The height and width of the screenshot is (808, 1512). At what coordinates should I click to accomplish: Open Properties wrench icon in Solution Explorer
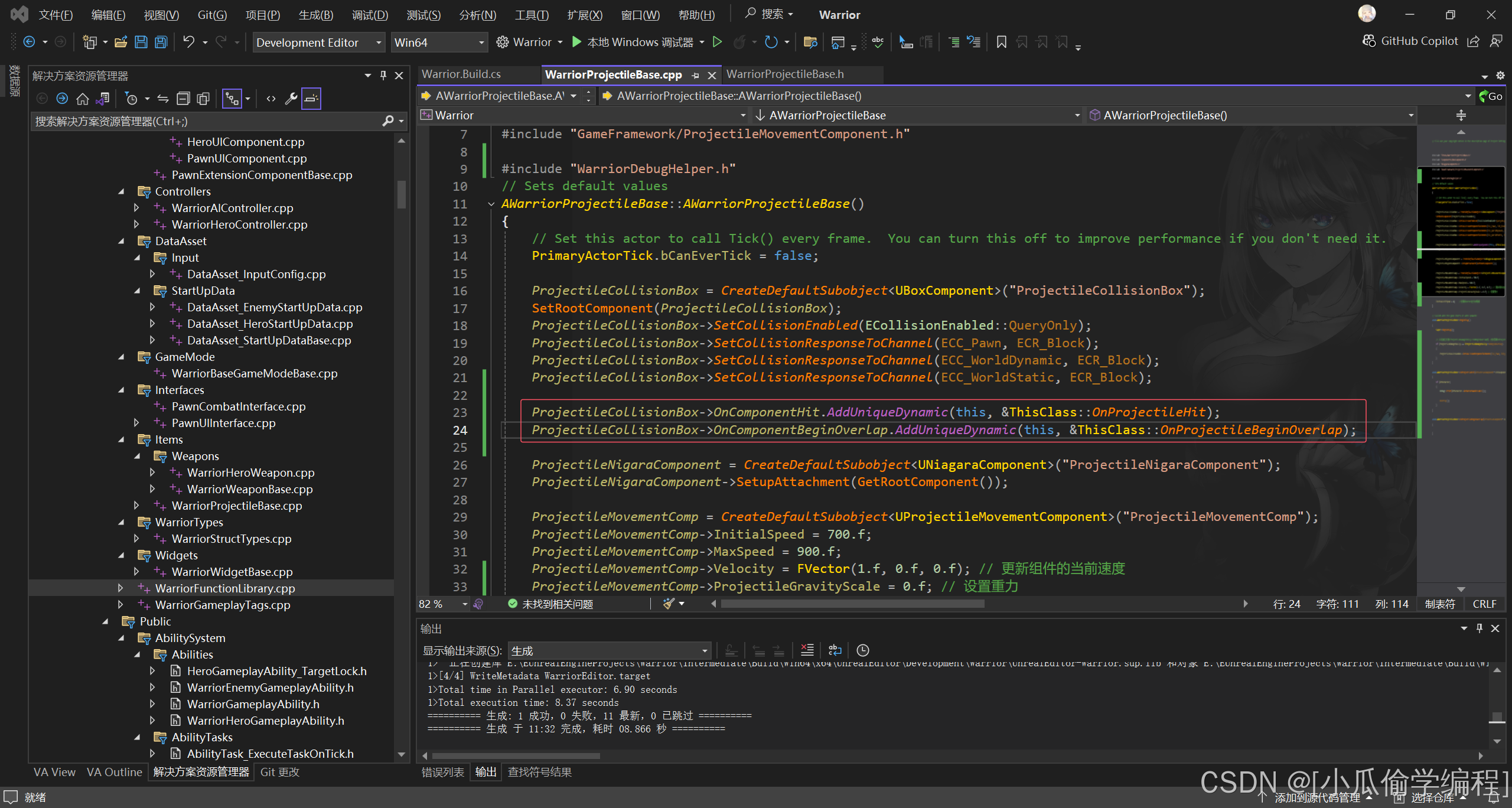(291, 99)
